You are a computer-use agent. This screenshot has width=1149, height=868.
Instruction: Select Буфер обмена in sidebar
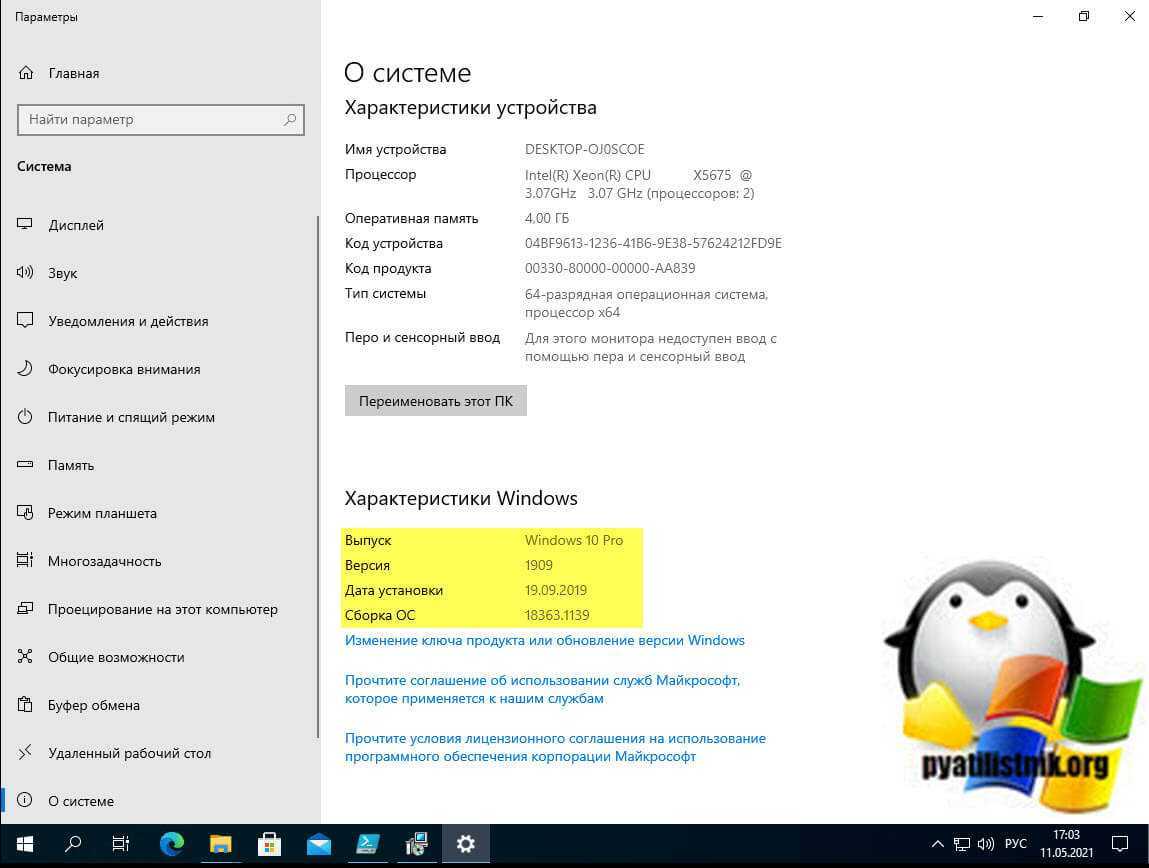tap(93, 705)
